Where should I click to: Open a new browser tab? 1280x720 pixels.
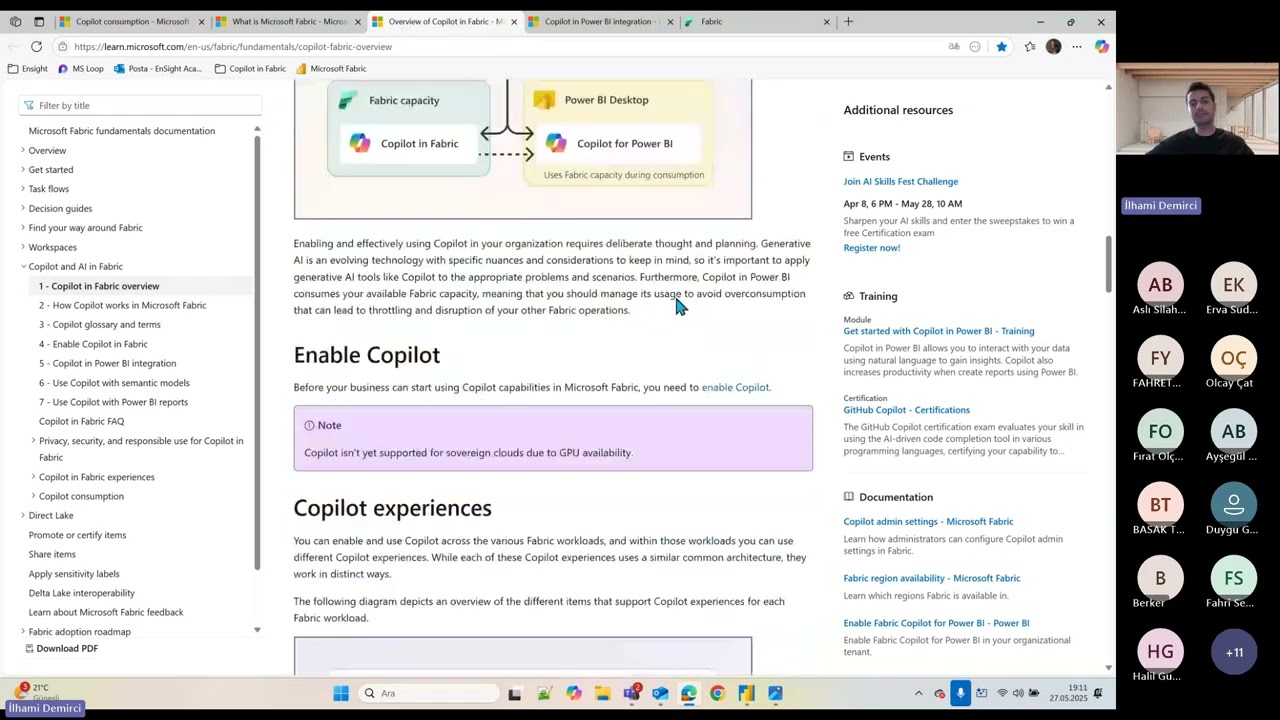coord(848,21)
